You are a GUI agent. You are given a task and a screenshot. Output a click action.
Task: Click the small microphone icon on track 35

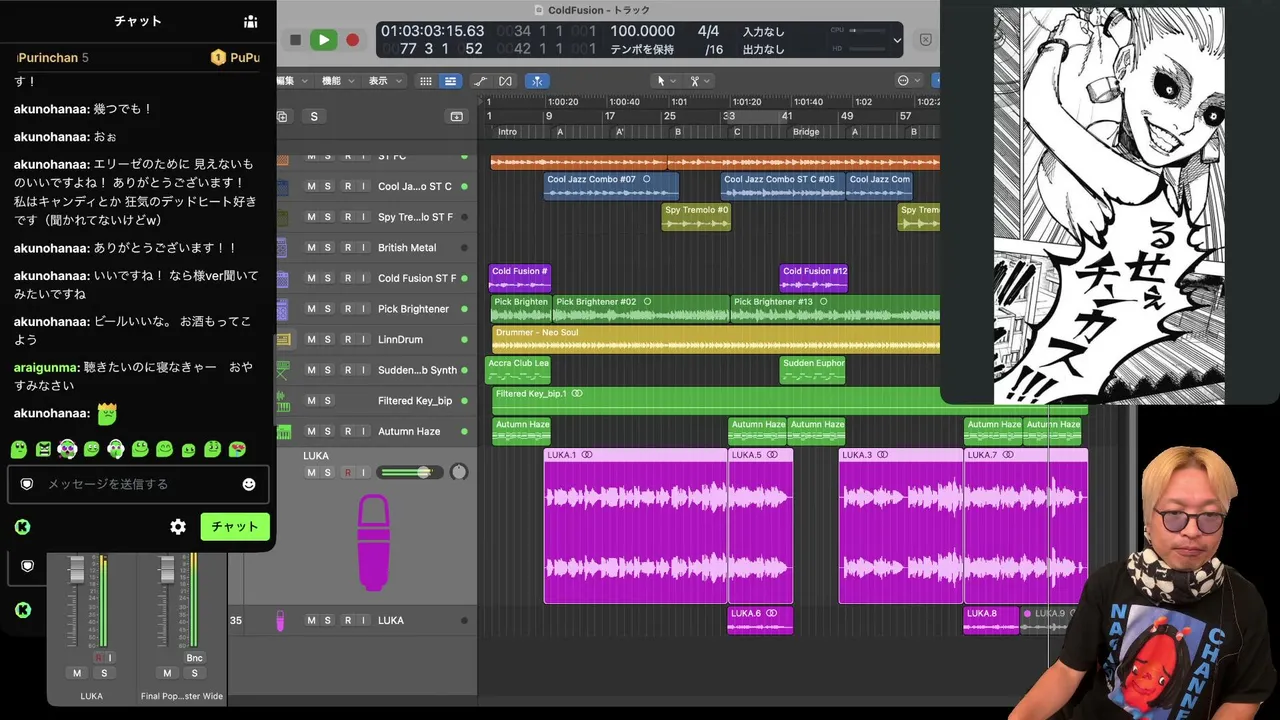pyautogui.click(x=281, y=621)
